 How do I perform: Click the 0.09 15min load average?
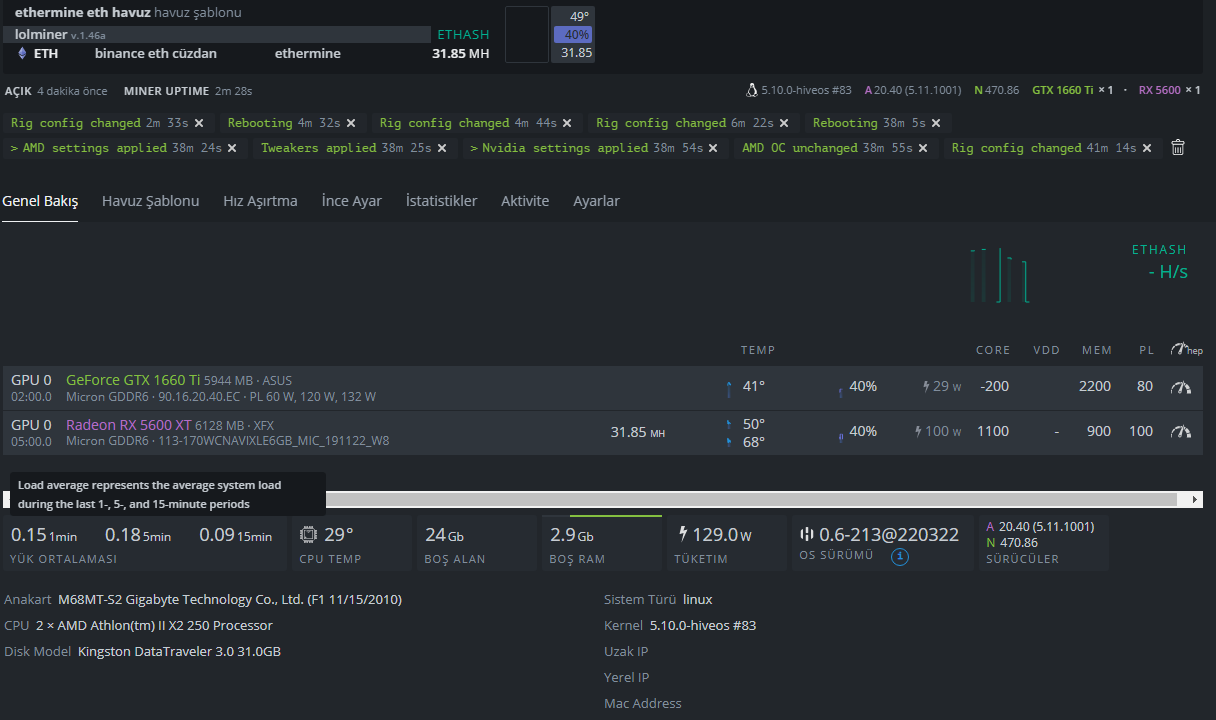[x=236, y=535]
